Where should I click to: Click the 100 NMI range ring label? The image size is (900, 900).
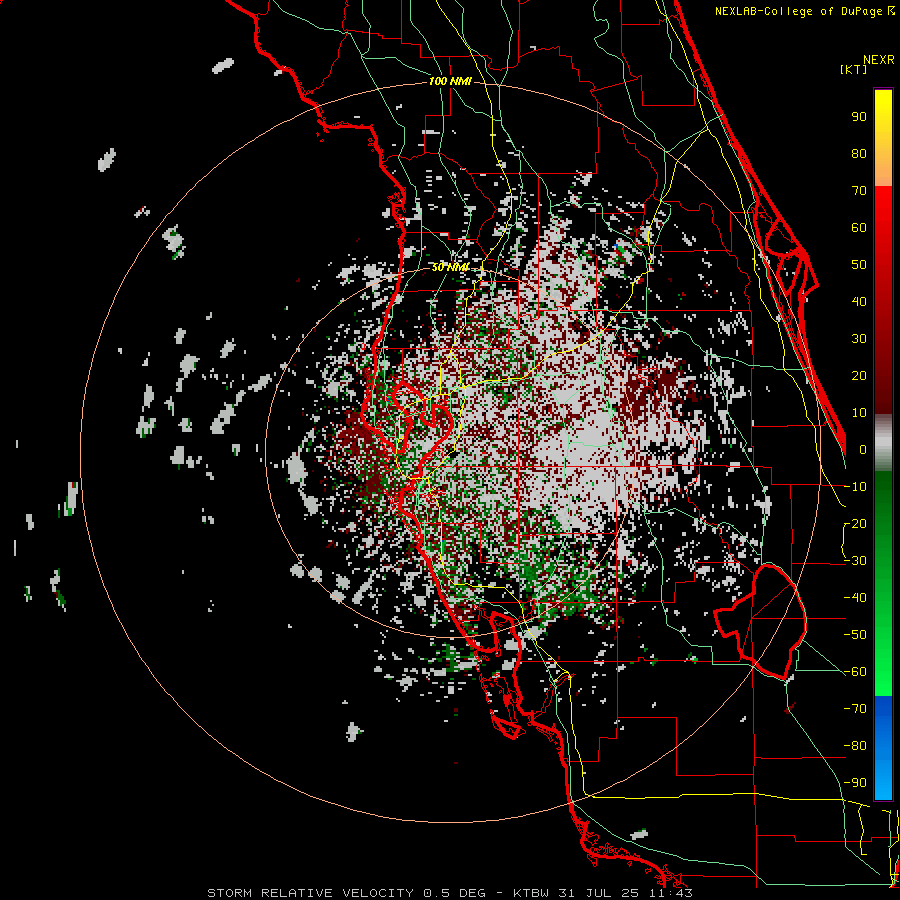(449, 82)
